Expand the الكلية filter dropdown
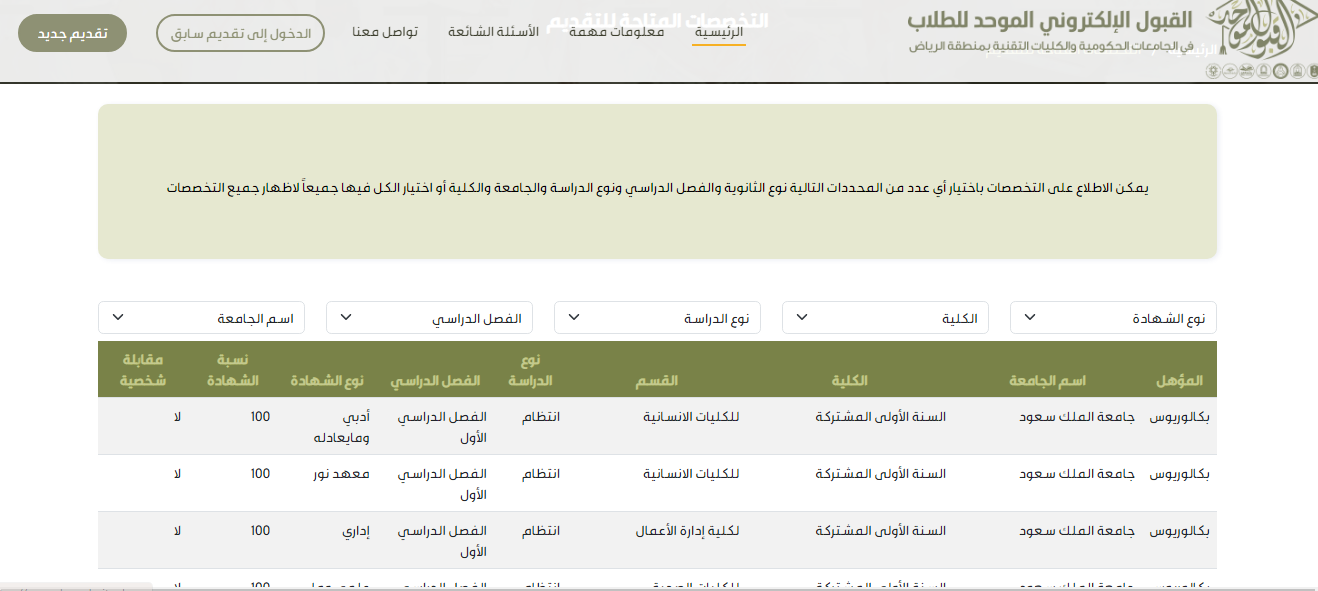The height and width of the screenshot is (591, 1318). coord(885,318)
